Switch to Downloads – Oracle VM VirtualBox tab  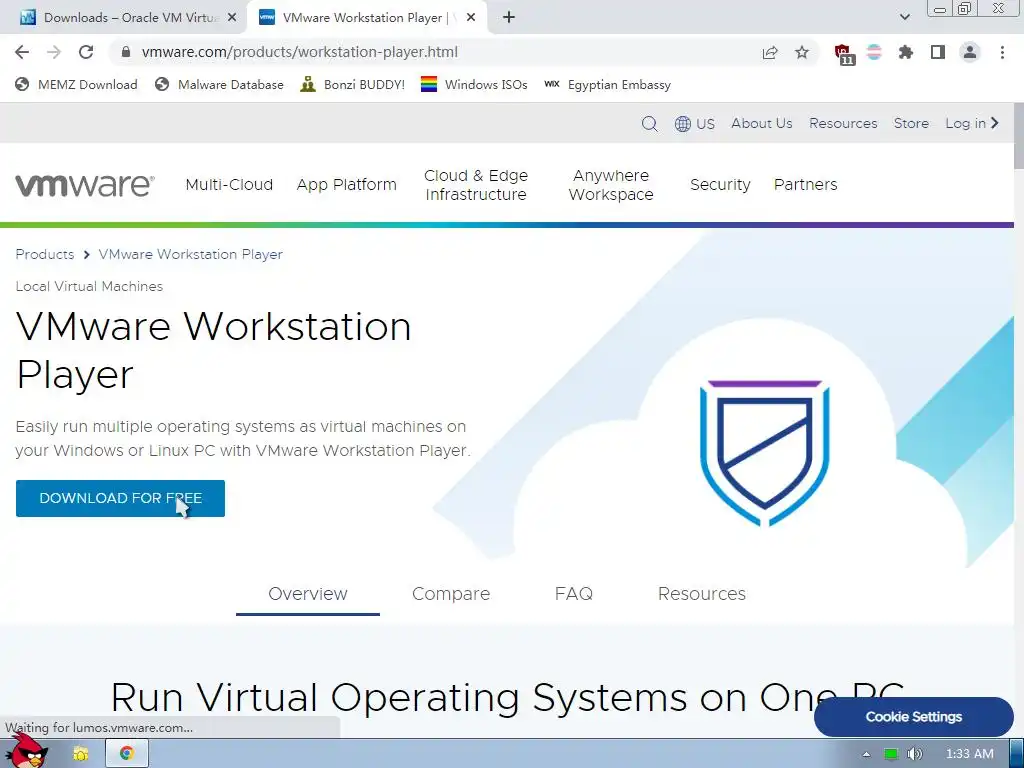click(130, 18)
